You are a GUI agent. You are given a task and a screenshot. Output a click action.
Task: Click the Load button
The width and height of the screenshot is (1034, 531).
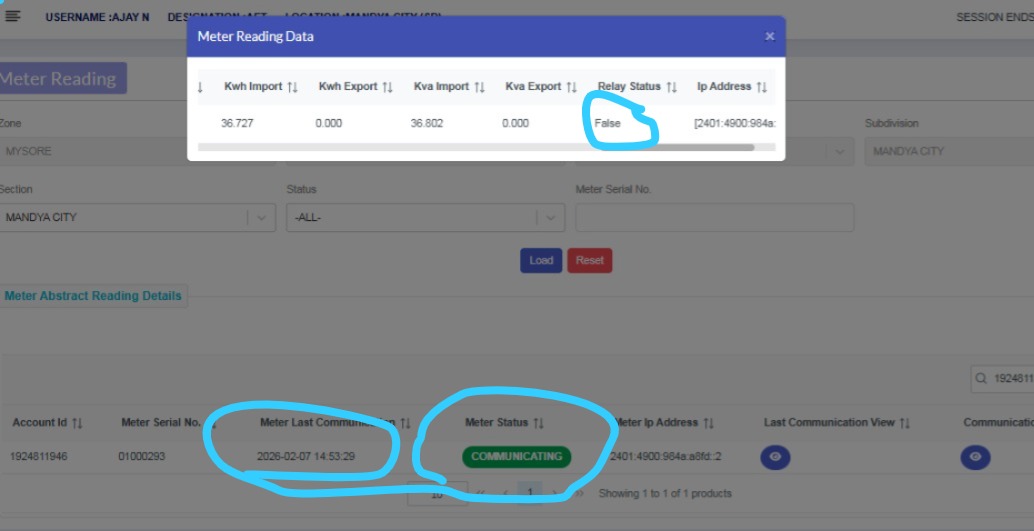pyautogui.click(x=541, y=261)
